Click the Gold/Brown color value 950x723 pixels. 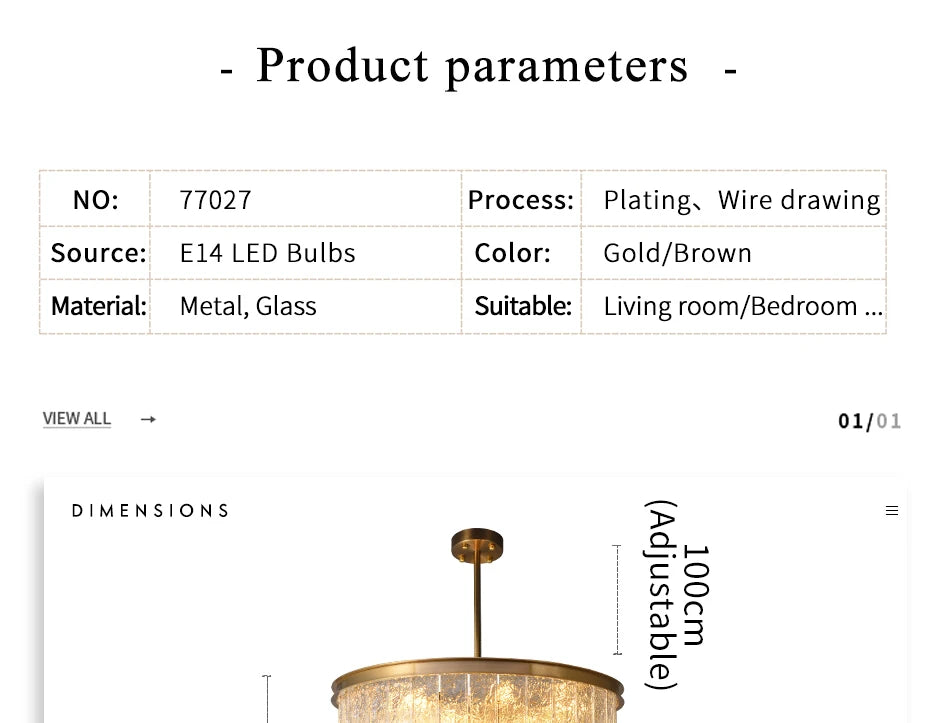pos(677,253)
